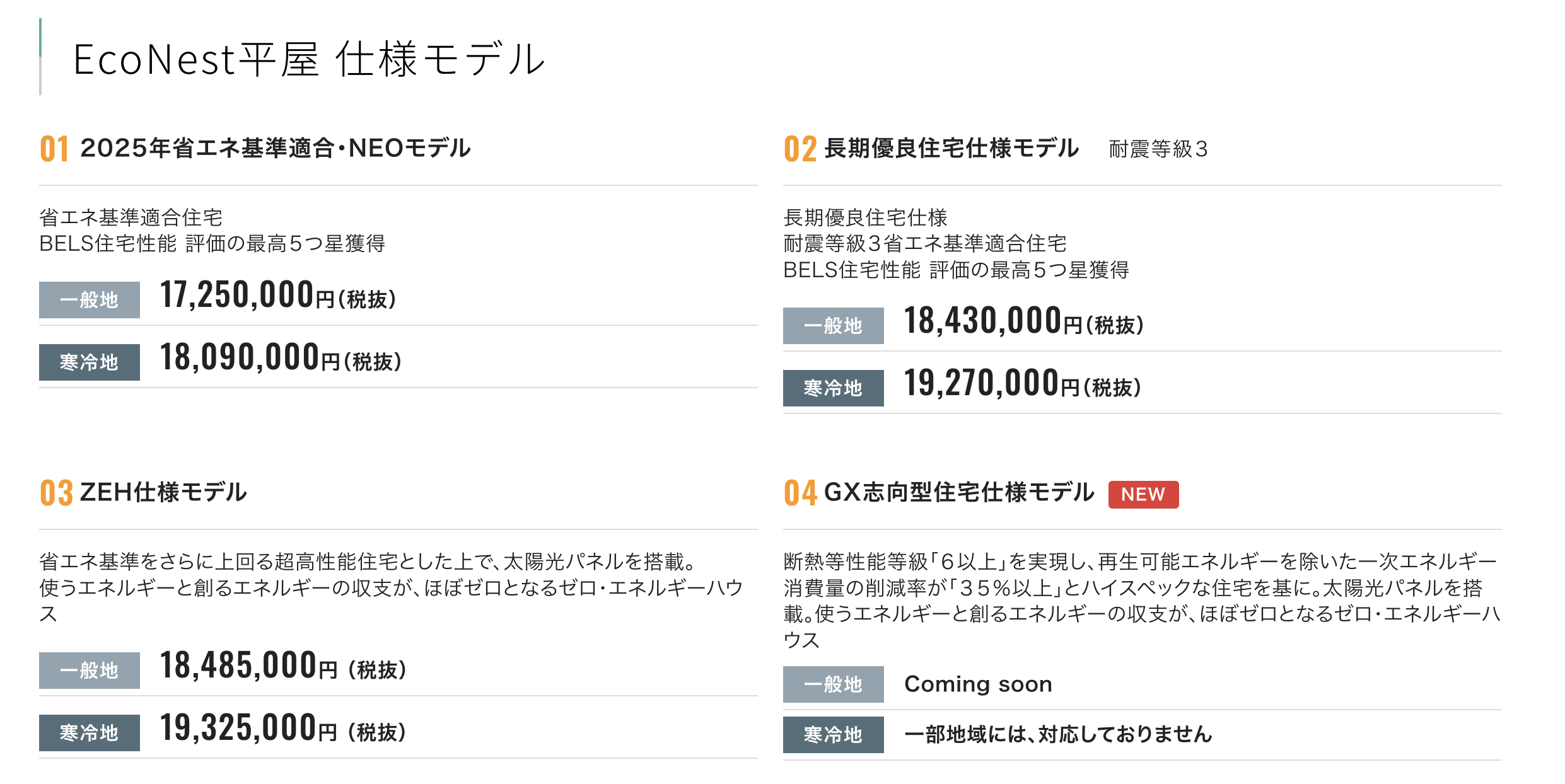Click the orange 01 model number

[x=54, y=149]
